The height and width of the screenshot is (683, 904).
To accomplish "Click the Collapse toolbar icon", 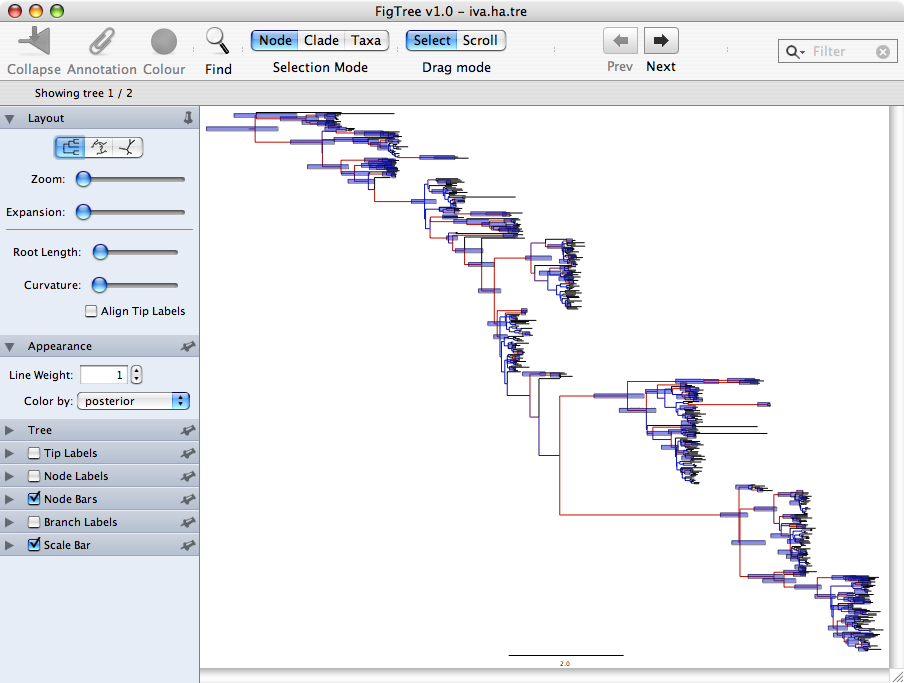I will coord(34,43).
